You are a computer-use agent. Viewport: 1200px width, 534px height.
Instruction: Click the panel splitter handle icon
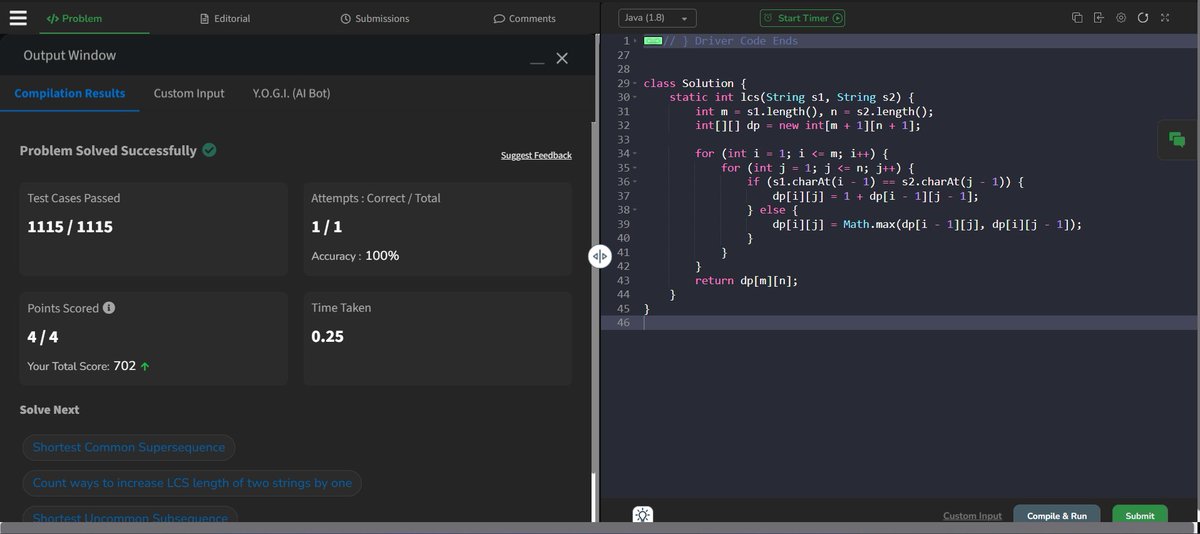tap(599, 257)
